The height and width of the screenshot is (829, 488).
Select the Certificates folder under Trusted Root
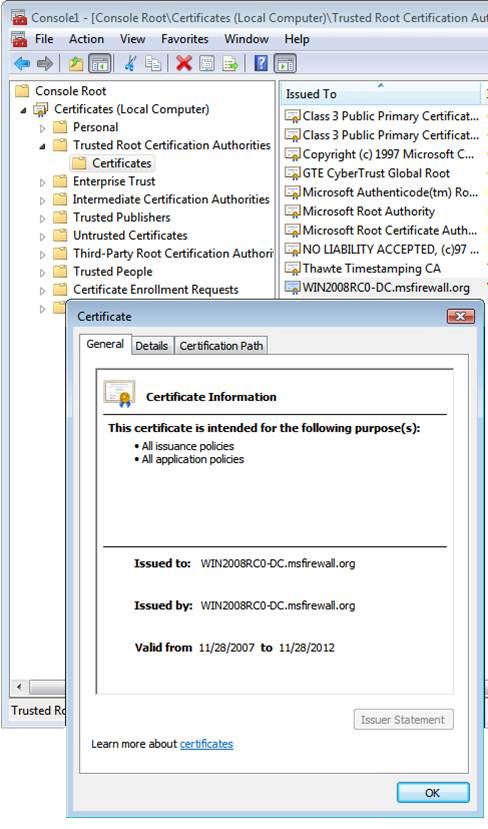pos(122,163)
